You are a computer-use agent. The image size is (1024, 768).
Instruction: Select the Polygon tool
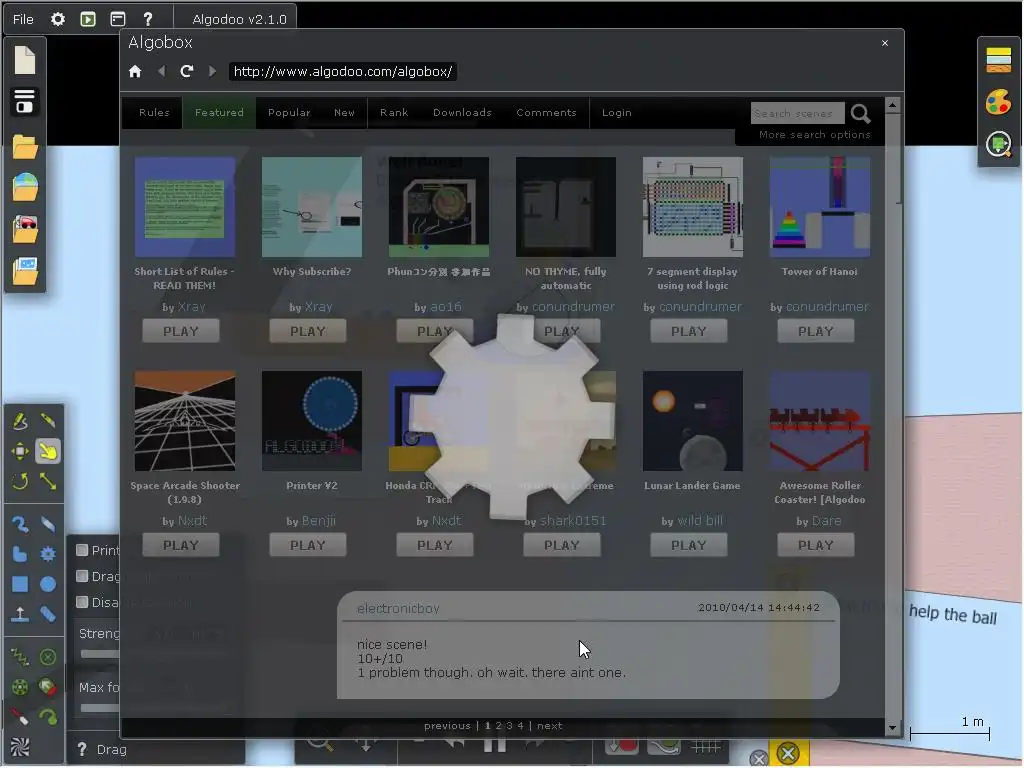point(20,554)
